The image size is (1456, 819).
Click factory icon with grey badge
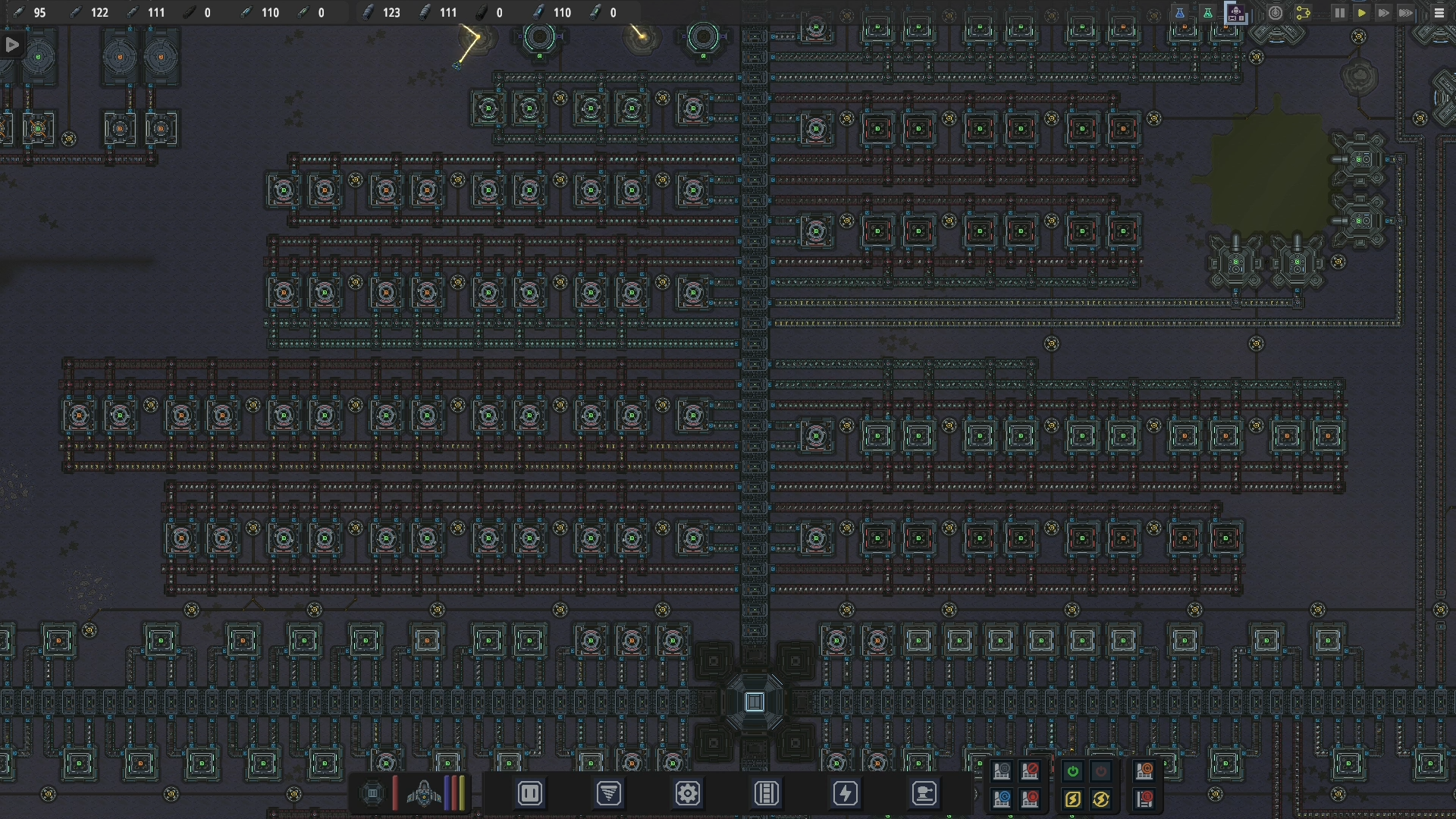[1001, 772]
